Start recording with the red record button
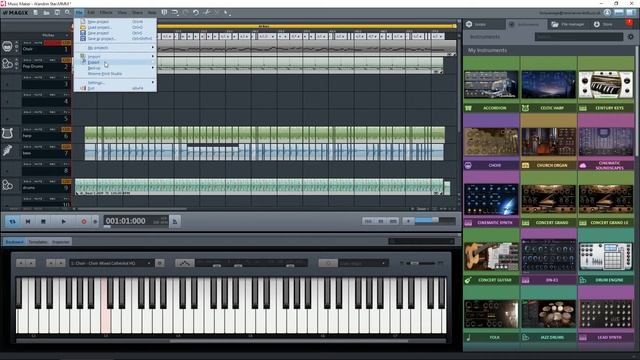 [x=84, y=221]
